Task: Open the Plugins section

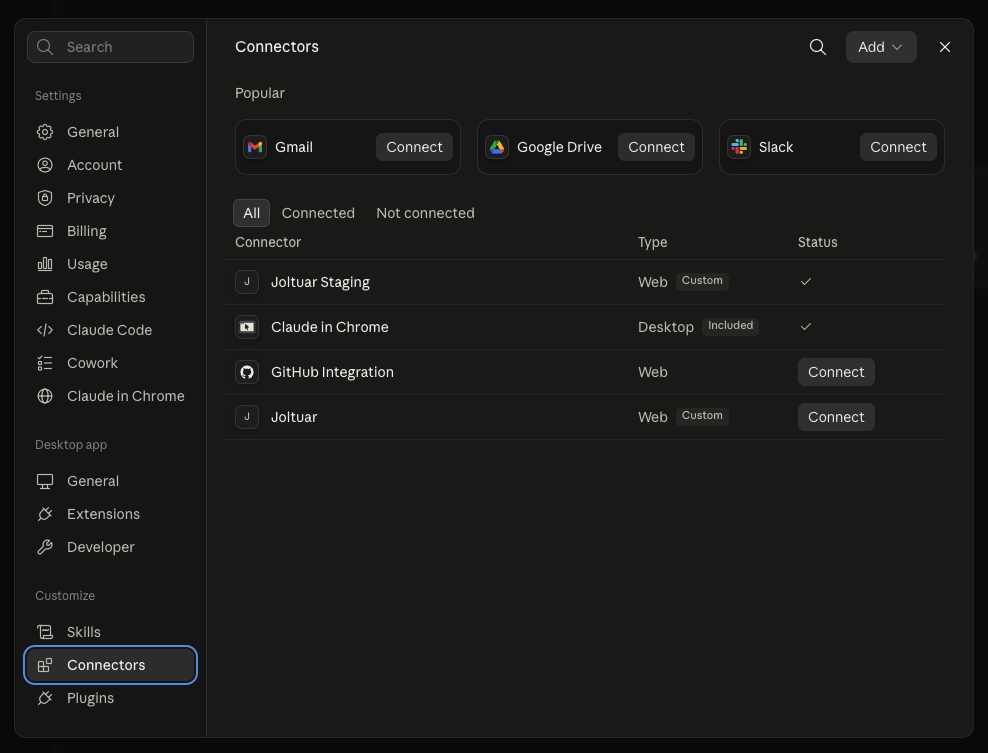Action: 110,698
